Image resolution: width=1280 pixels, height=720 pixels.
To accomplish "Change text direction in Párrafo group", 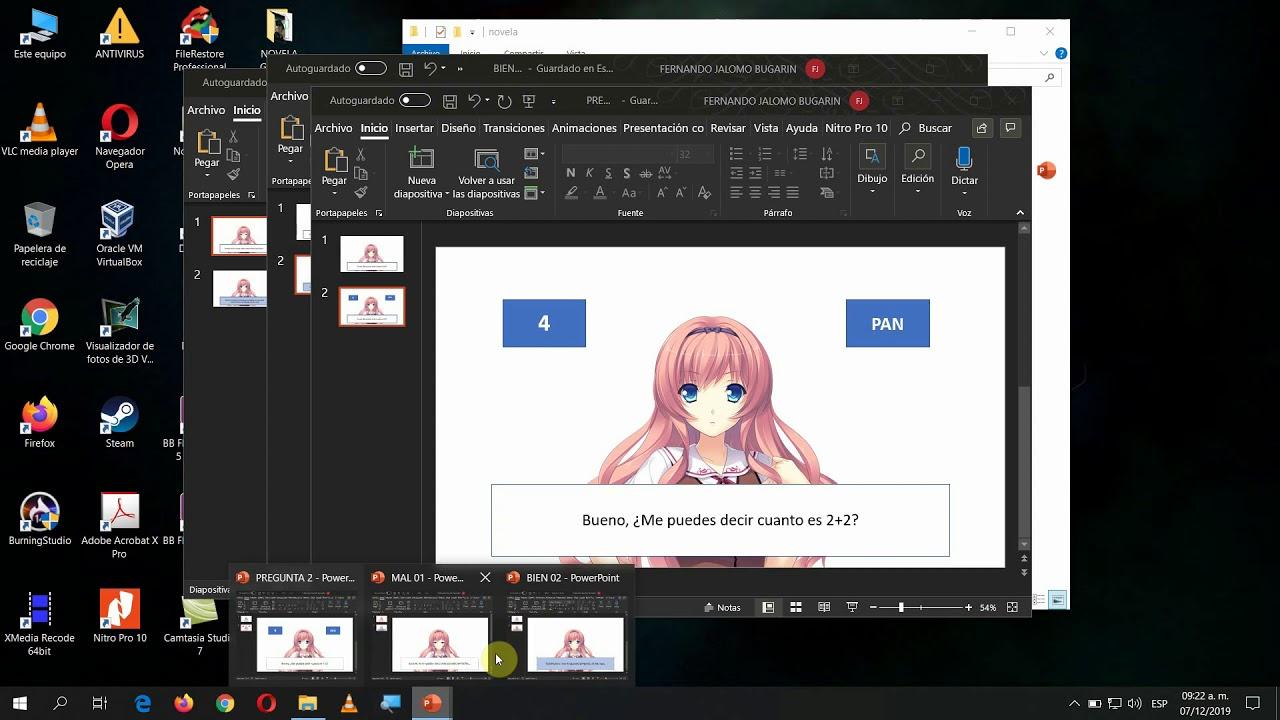I will (x=827, y=154).
